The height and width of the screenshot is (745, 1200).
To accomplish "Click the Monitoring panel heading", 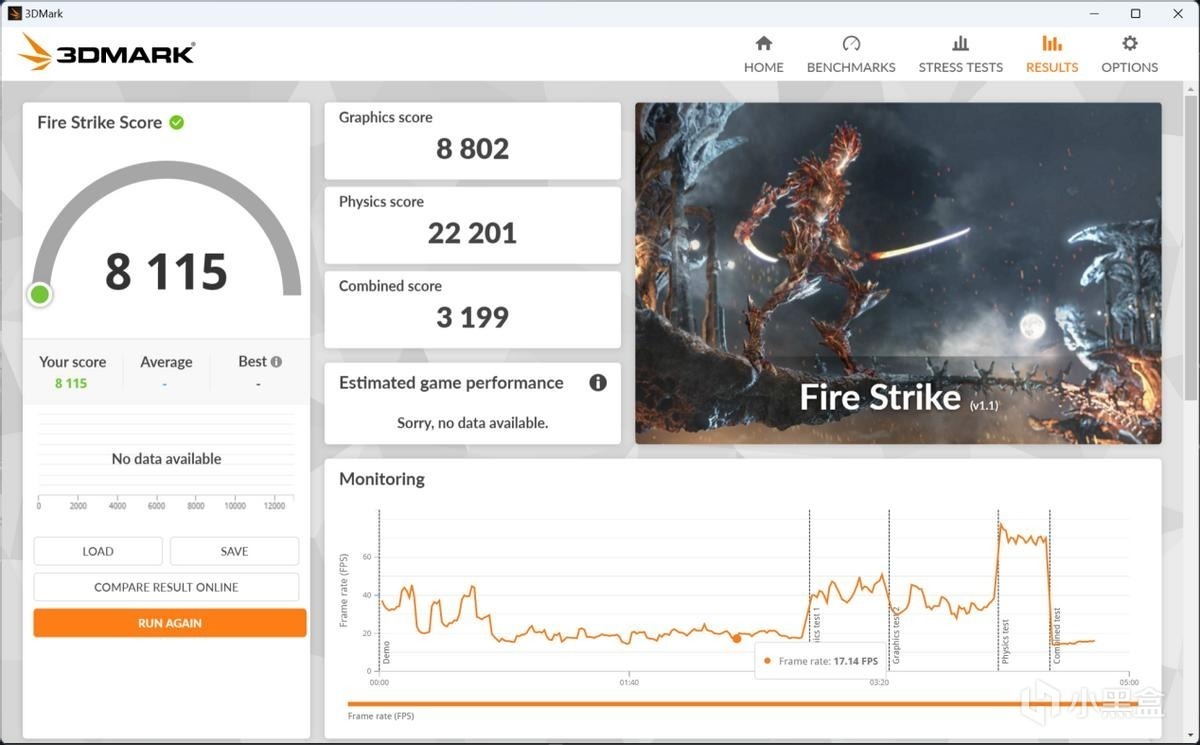I will [382, 479].
